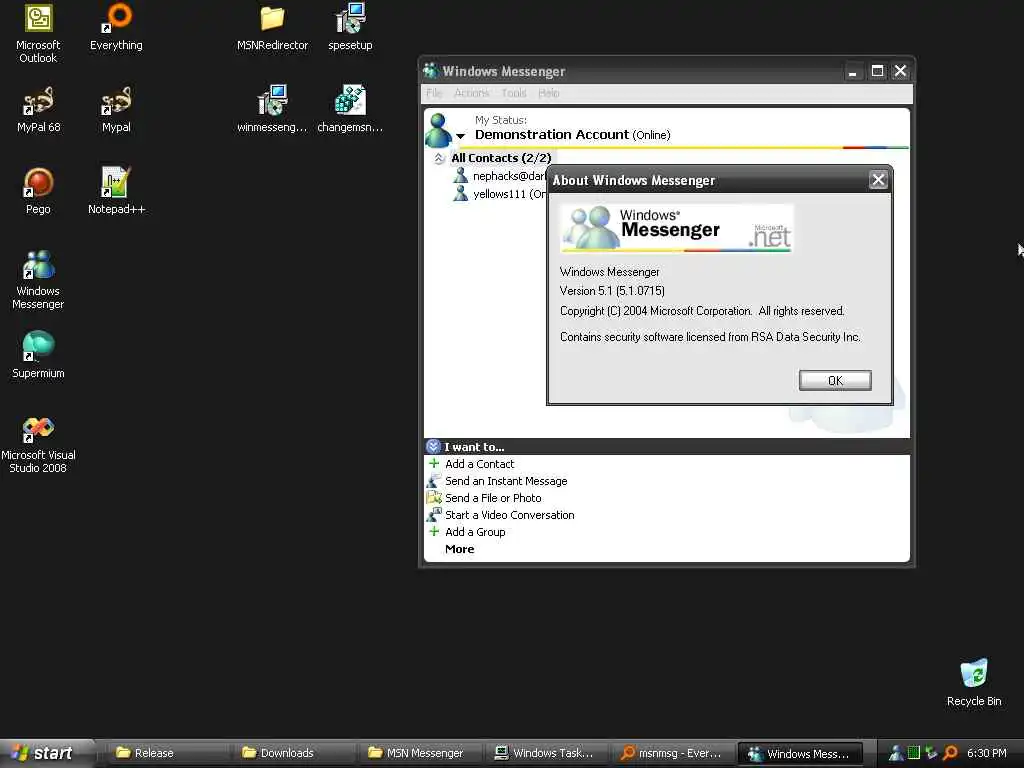Viewport: 1024px width, 768px height.
Task: Open the Tools menu in Messenger
Action: click(514, 93)
